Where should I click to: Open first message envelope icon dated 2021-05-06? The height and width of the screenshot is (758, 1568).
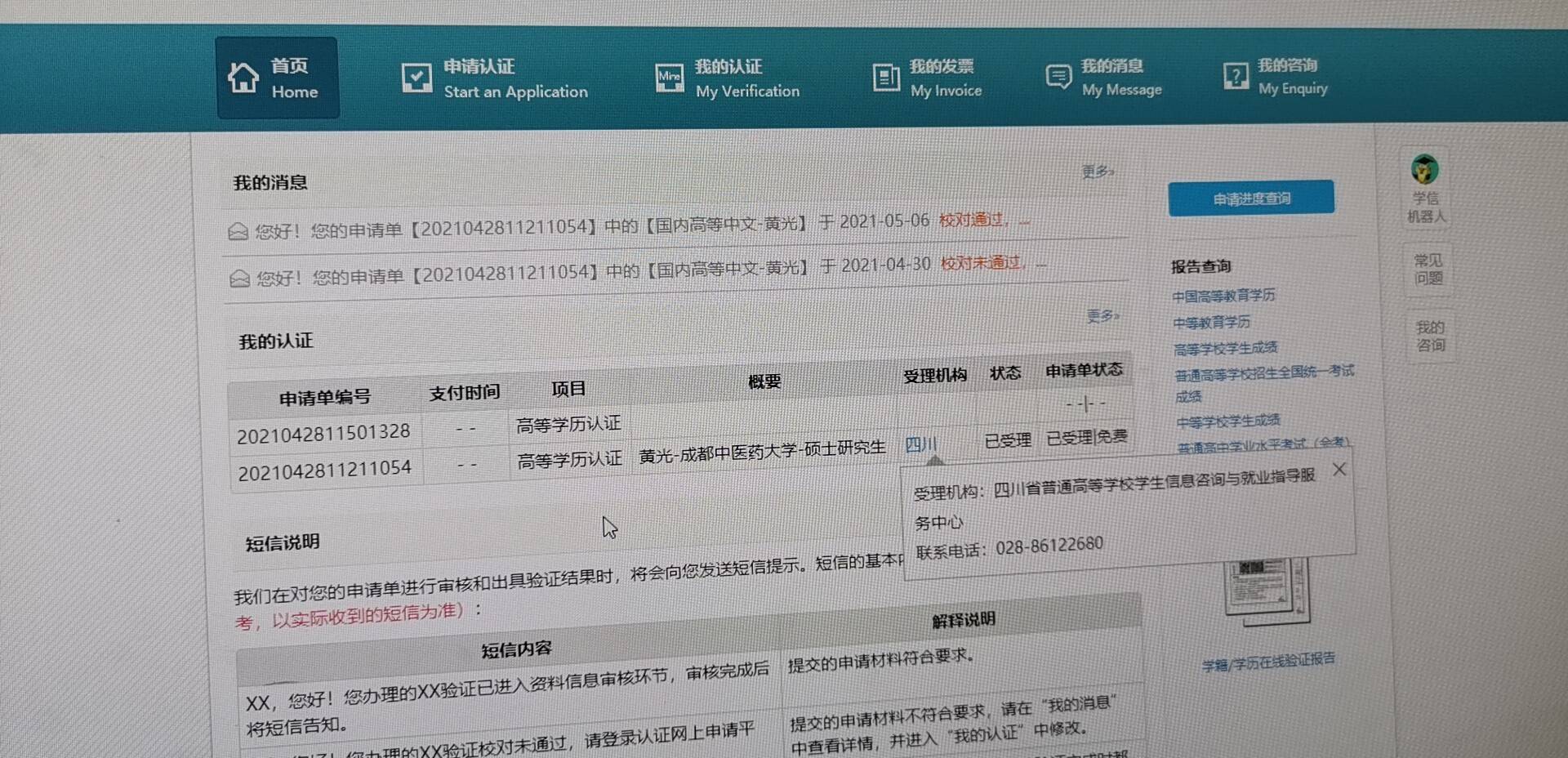point(238,232)
